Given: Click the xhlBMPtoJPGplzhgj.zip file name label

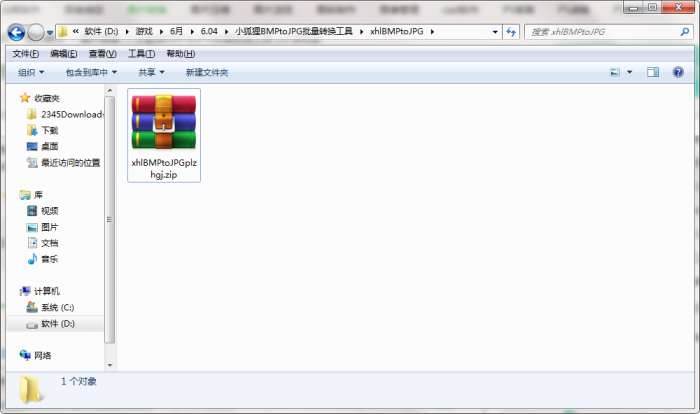Looking at the screenshot, I should point(164,169).
